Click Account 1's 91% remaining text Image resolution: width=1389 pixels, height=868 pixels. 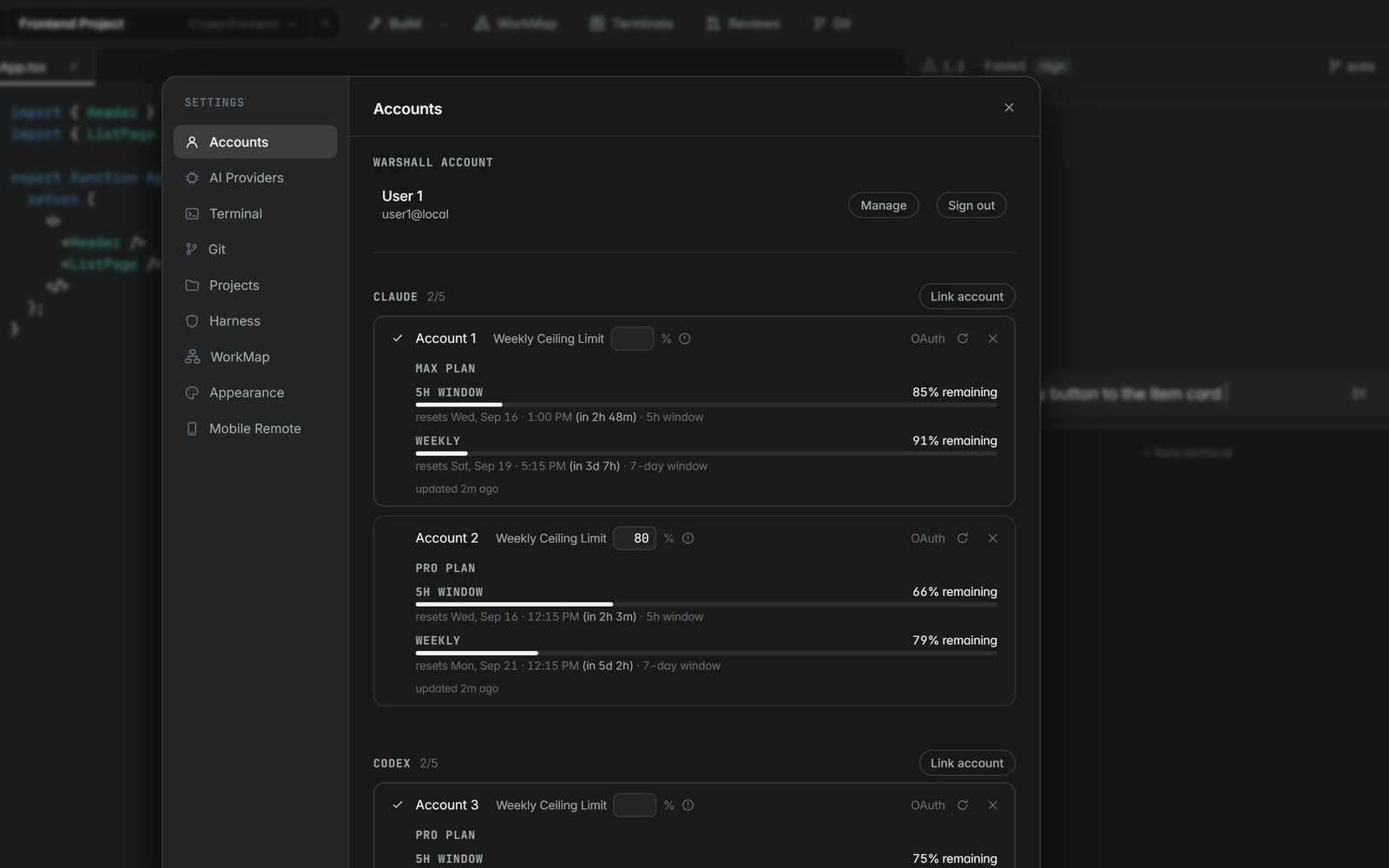[955, 441]
